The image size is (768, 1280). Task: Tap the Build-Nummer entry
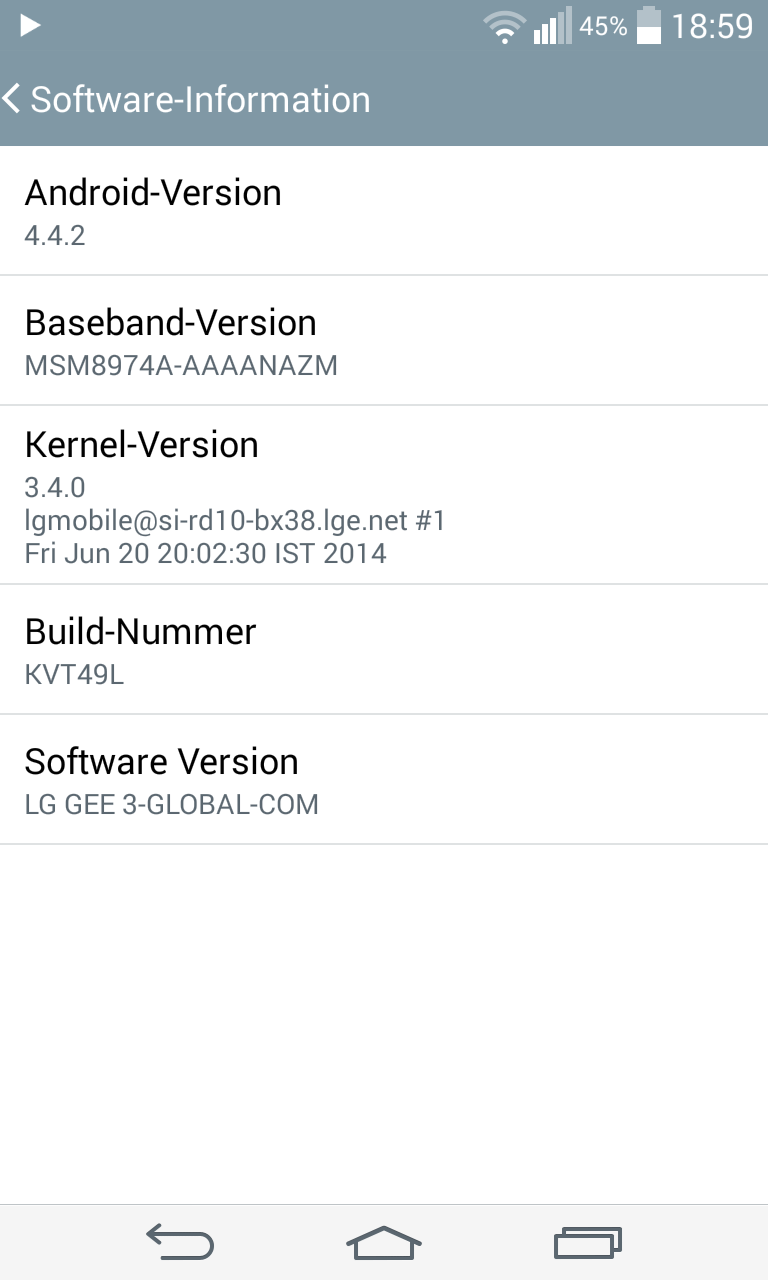point(384,650)
